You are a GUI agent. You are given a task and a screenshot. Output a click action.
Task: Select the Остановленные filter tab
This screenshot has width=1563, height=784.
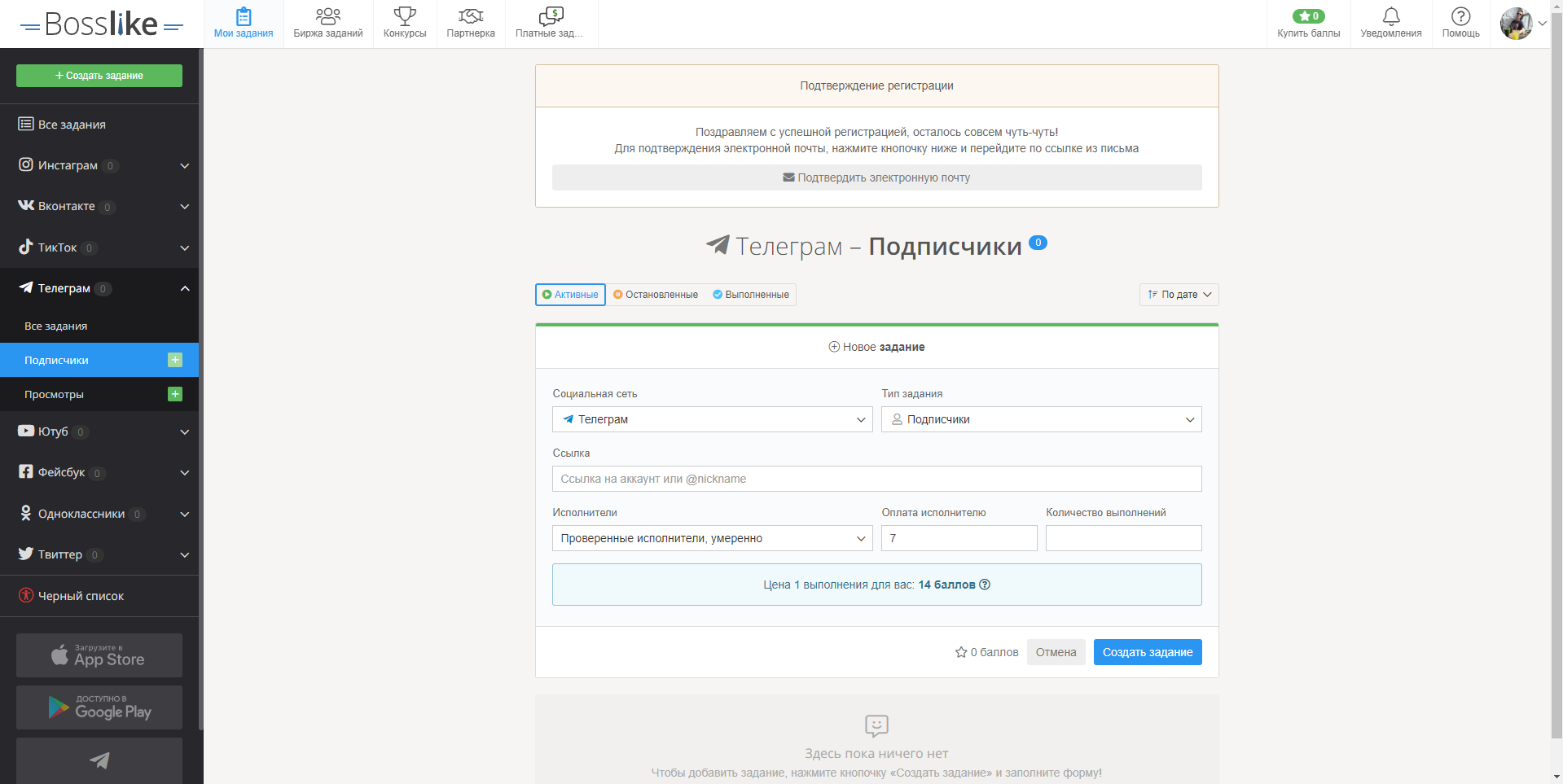[656, 295]
